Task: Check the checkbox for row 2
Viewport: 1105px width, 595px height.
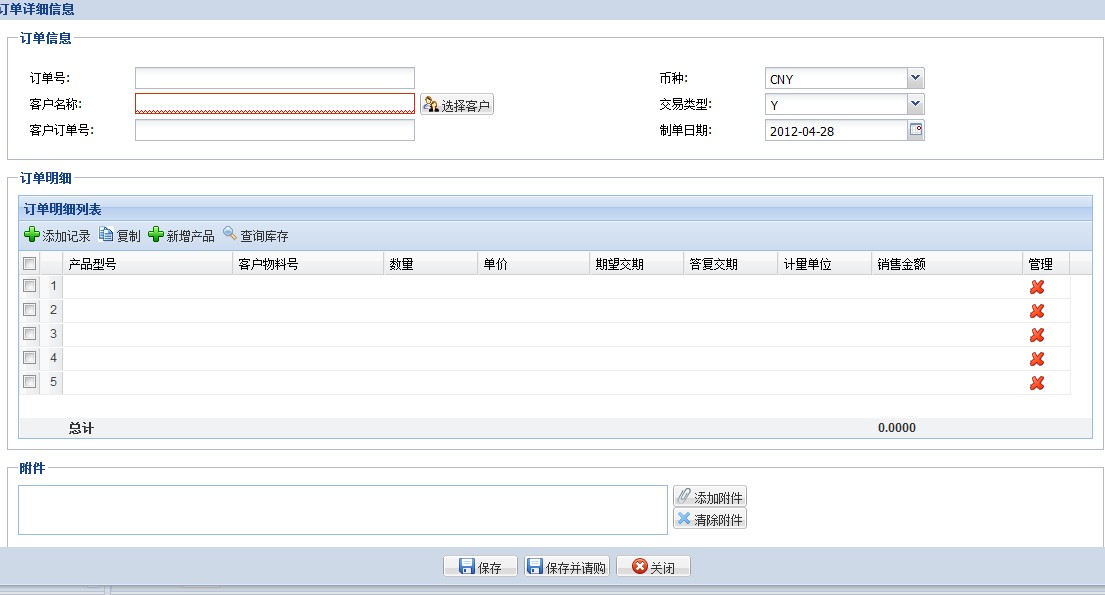Action: [x=30, y=309]
